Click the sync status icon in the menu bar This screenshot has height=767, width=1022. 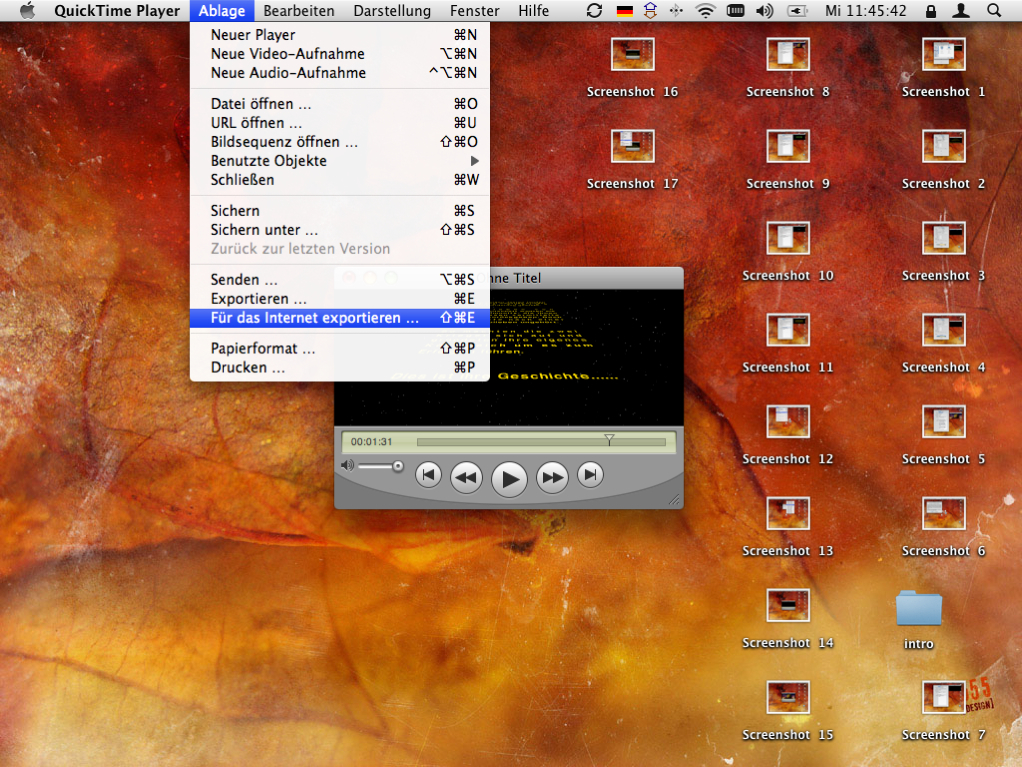pos(594,10)
